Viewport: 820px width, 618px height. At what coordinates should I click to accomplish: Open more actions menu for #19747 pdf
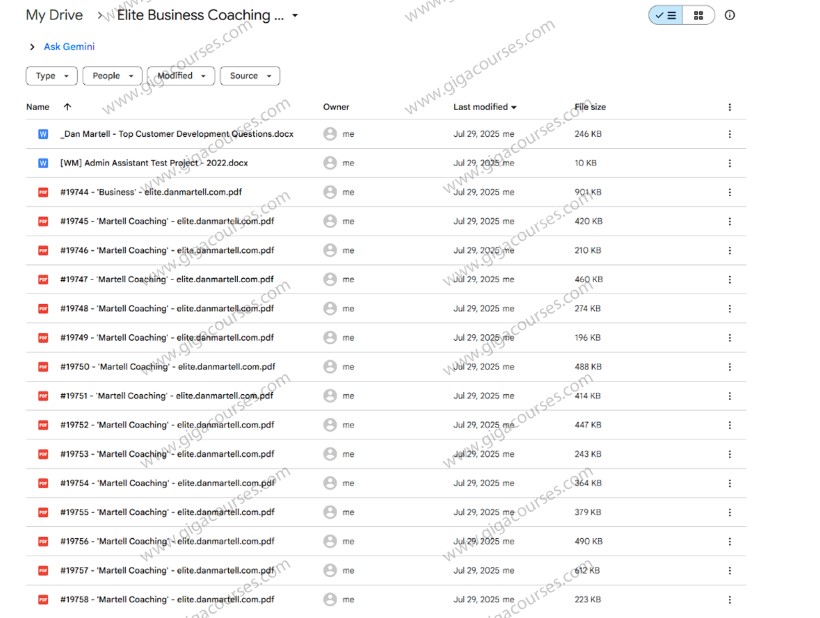730,280
